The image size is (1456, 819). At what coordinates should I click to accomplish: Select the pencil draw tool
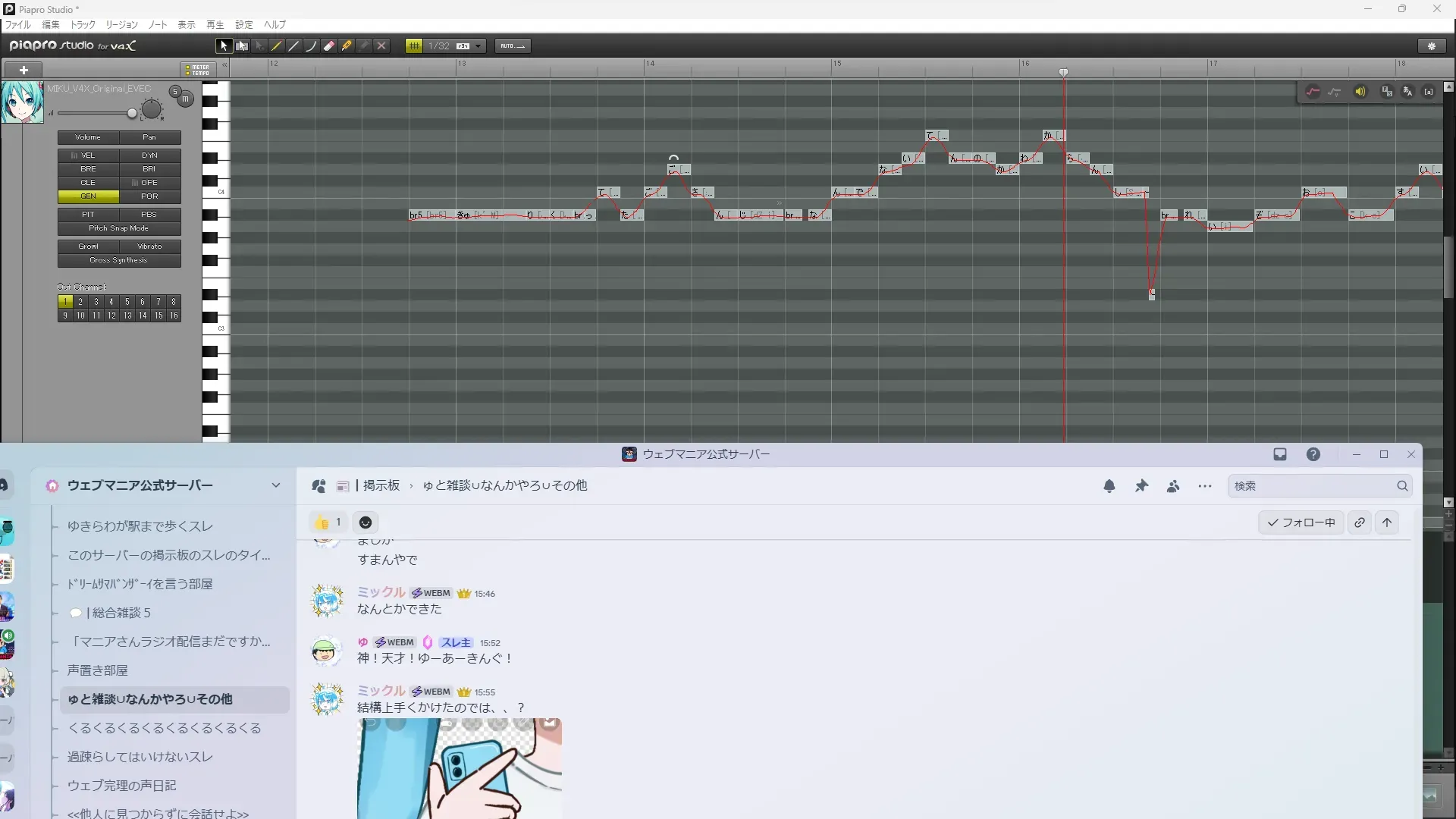click(x=277, y=46)
